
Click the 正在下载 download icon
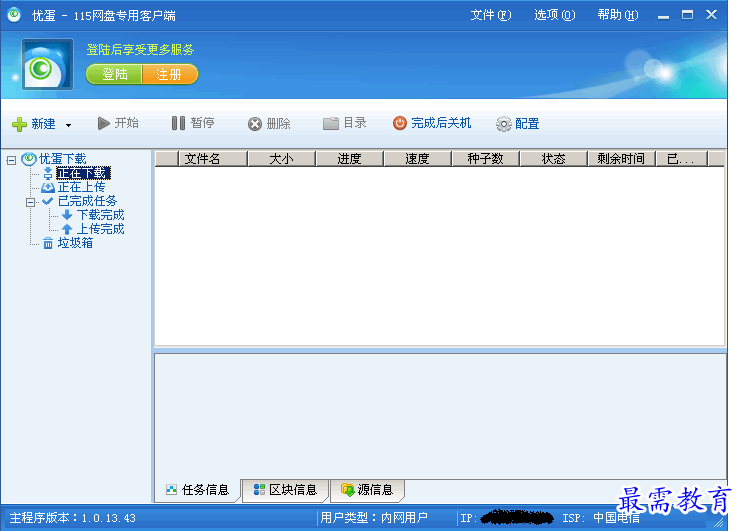tap(48, 174)
